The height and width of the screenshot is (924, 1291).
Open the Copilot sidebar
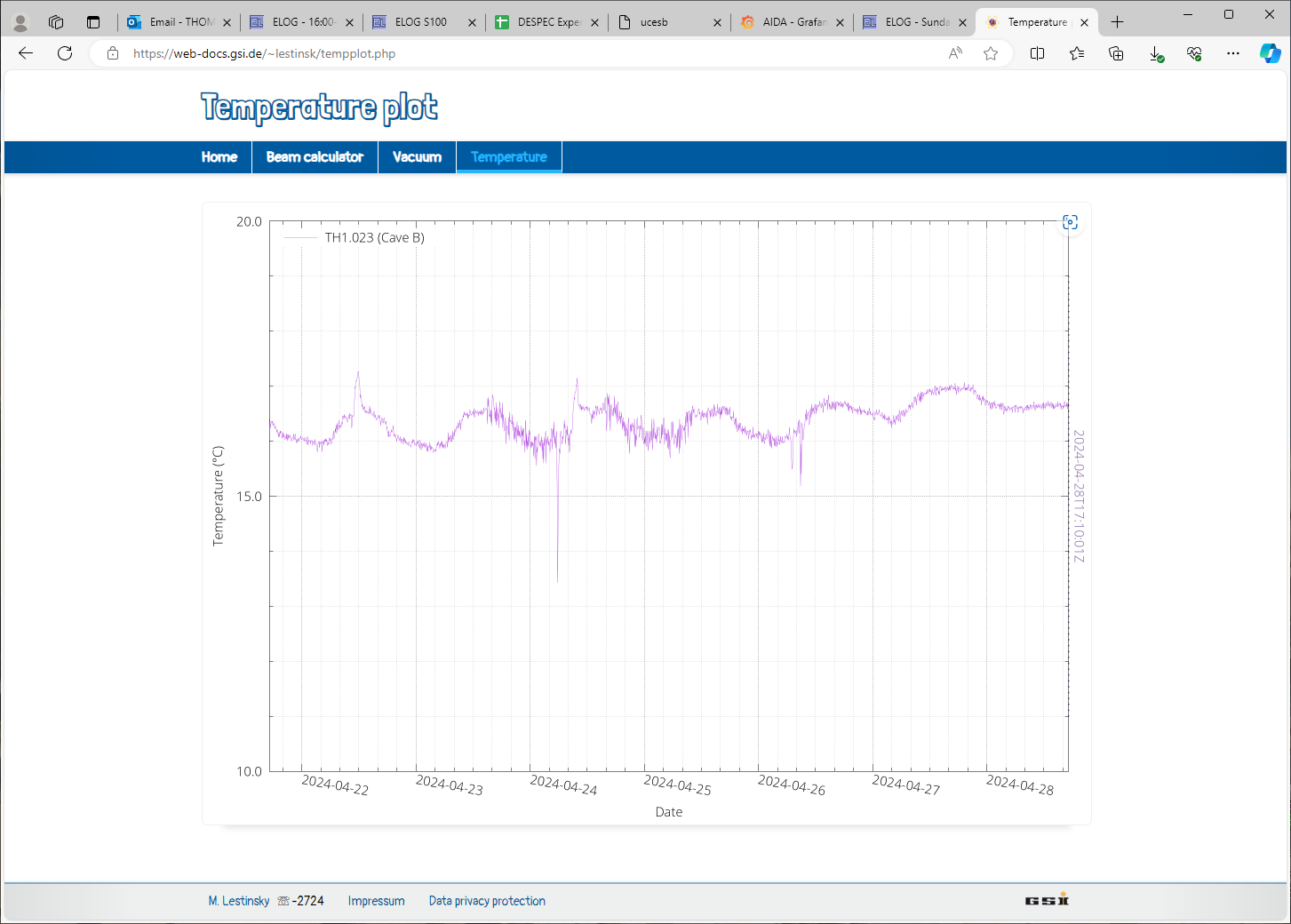click(x=1270, y=53)
